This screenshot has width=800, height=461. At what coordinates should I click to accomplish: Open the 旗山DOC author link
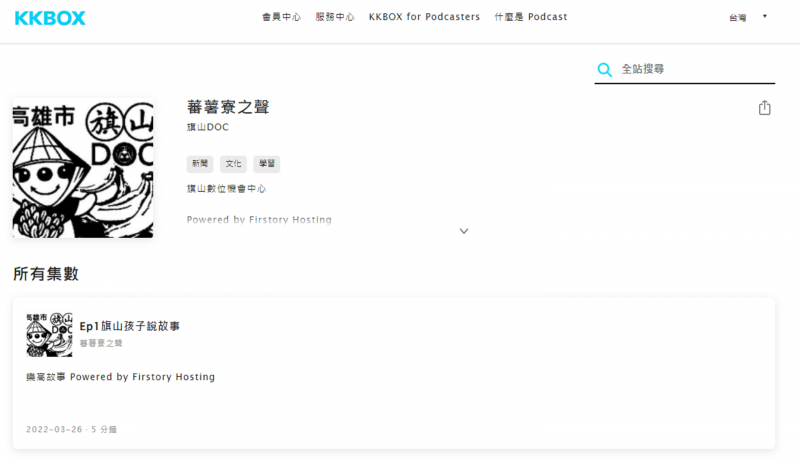(x=208, y=127)
